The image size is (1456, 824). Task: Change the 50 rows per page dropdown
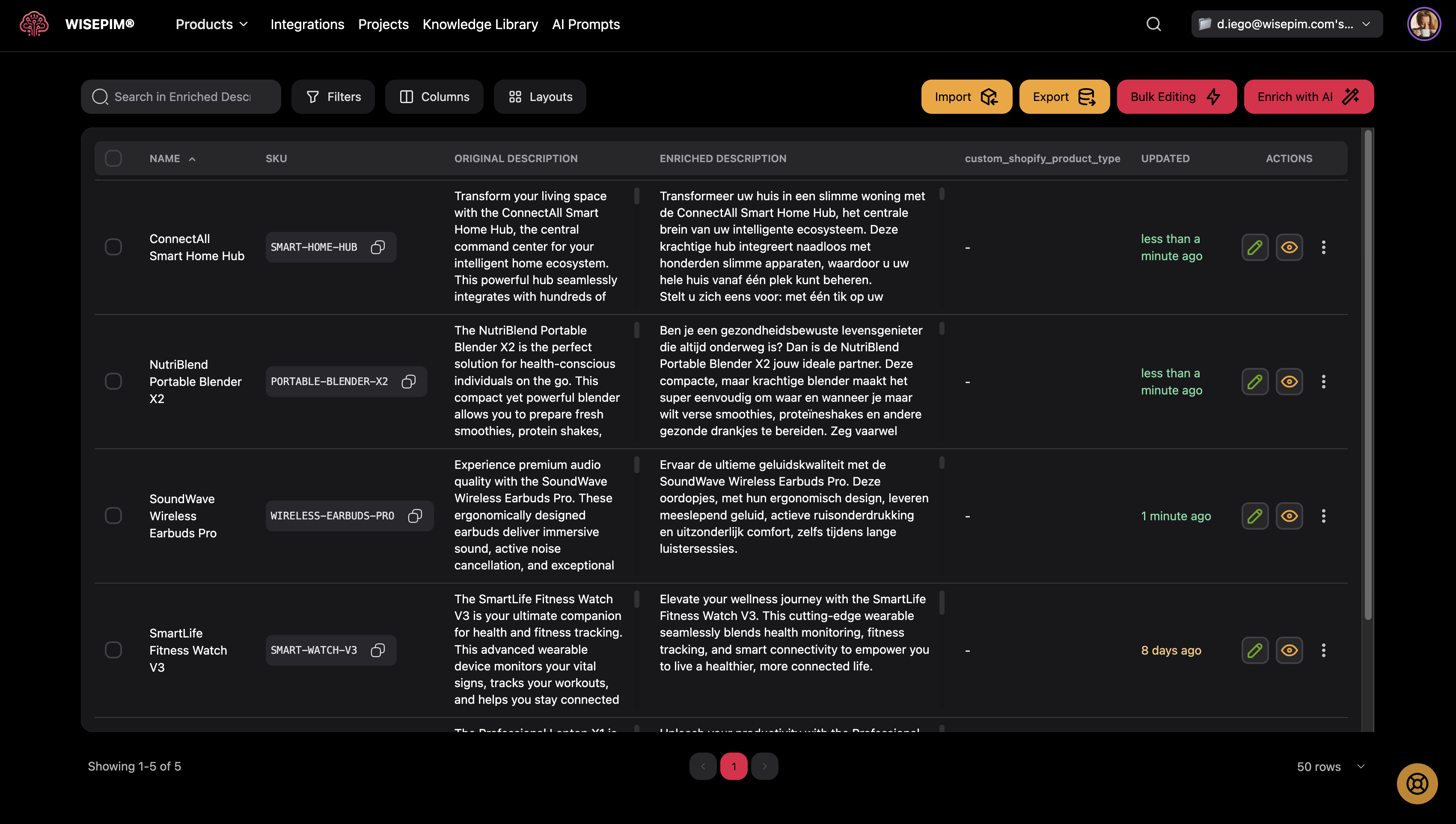click(x=1330, y=766)
